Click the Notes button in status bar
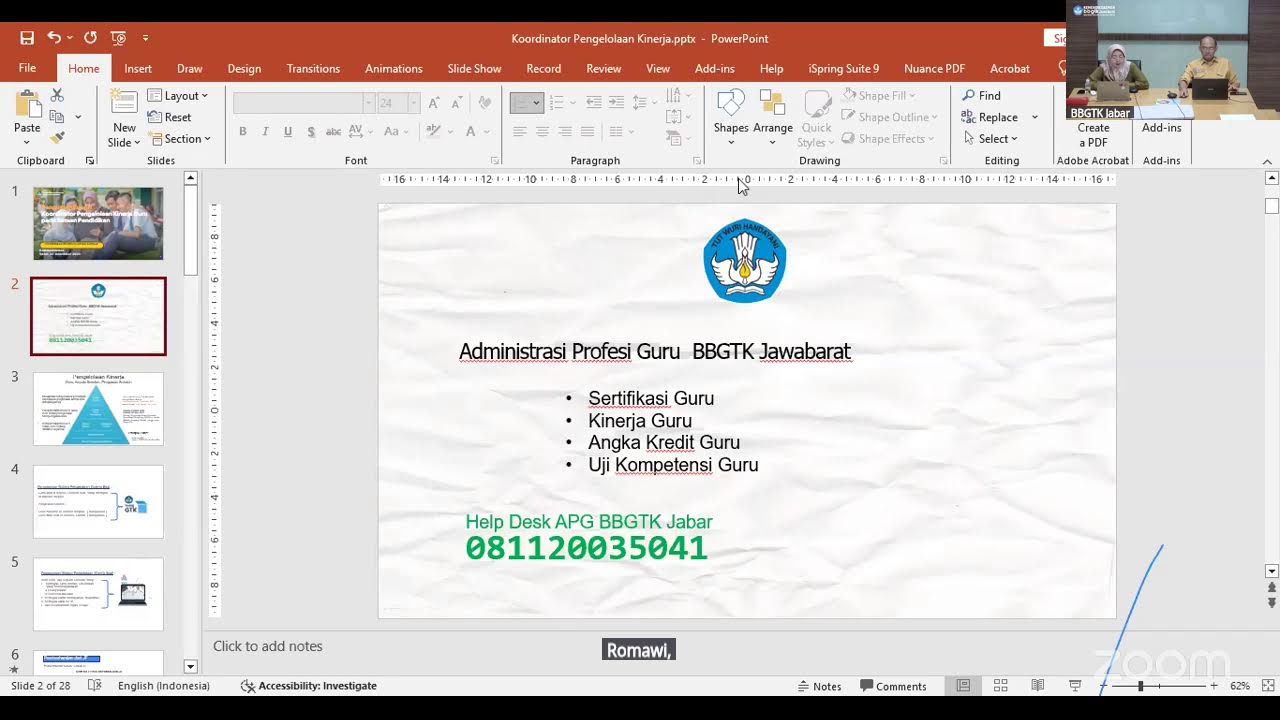 [819, 686]
